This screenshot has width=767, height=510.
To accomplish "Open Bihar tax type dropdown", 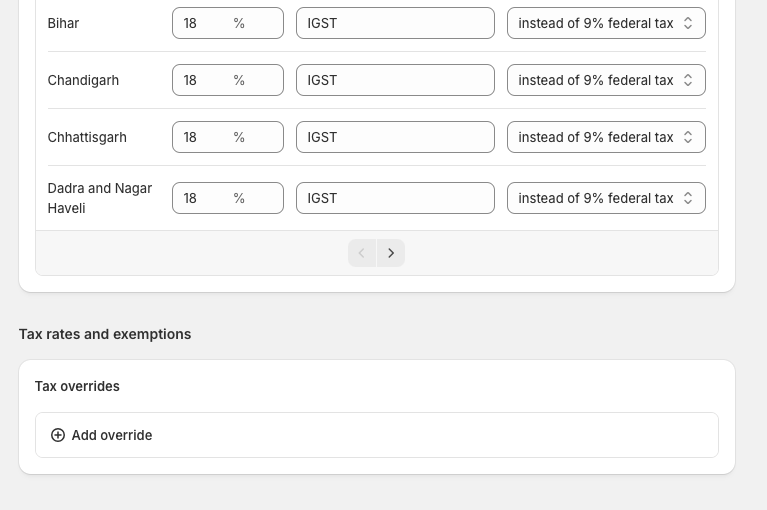I will [x=605, y=23].
